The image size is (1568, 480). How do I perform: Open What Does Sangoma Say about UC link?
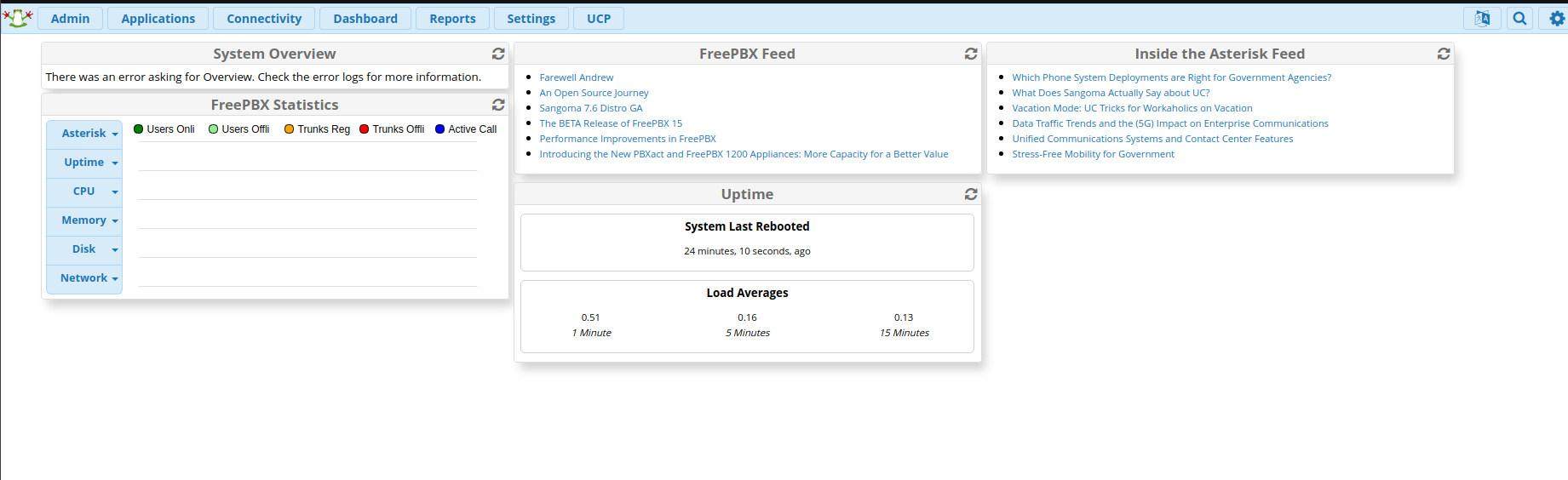click(x=1111, y=93)
